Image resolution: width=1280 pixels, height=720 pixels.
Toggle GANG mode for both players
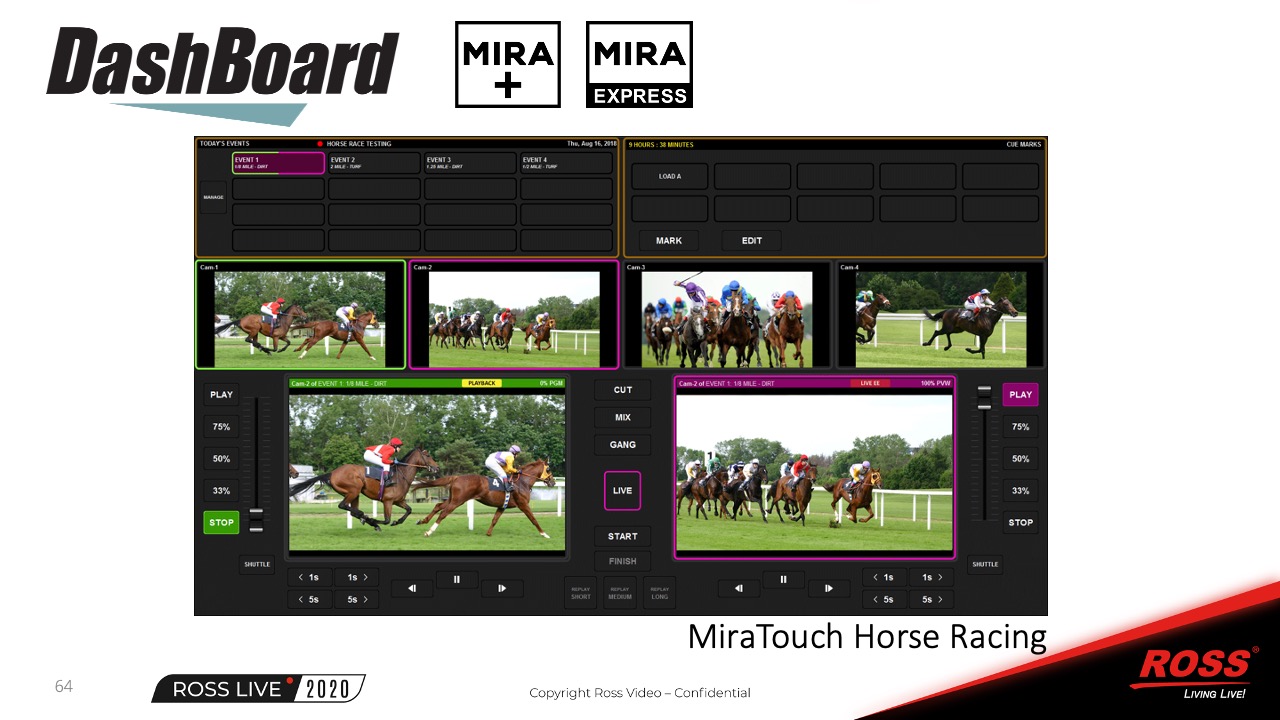[x=622, y=445]
